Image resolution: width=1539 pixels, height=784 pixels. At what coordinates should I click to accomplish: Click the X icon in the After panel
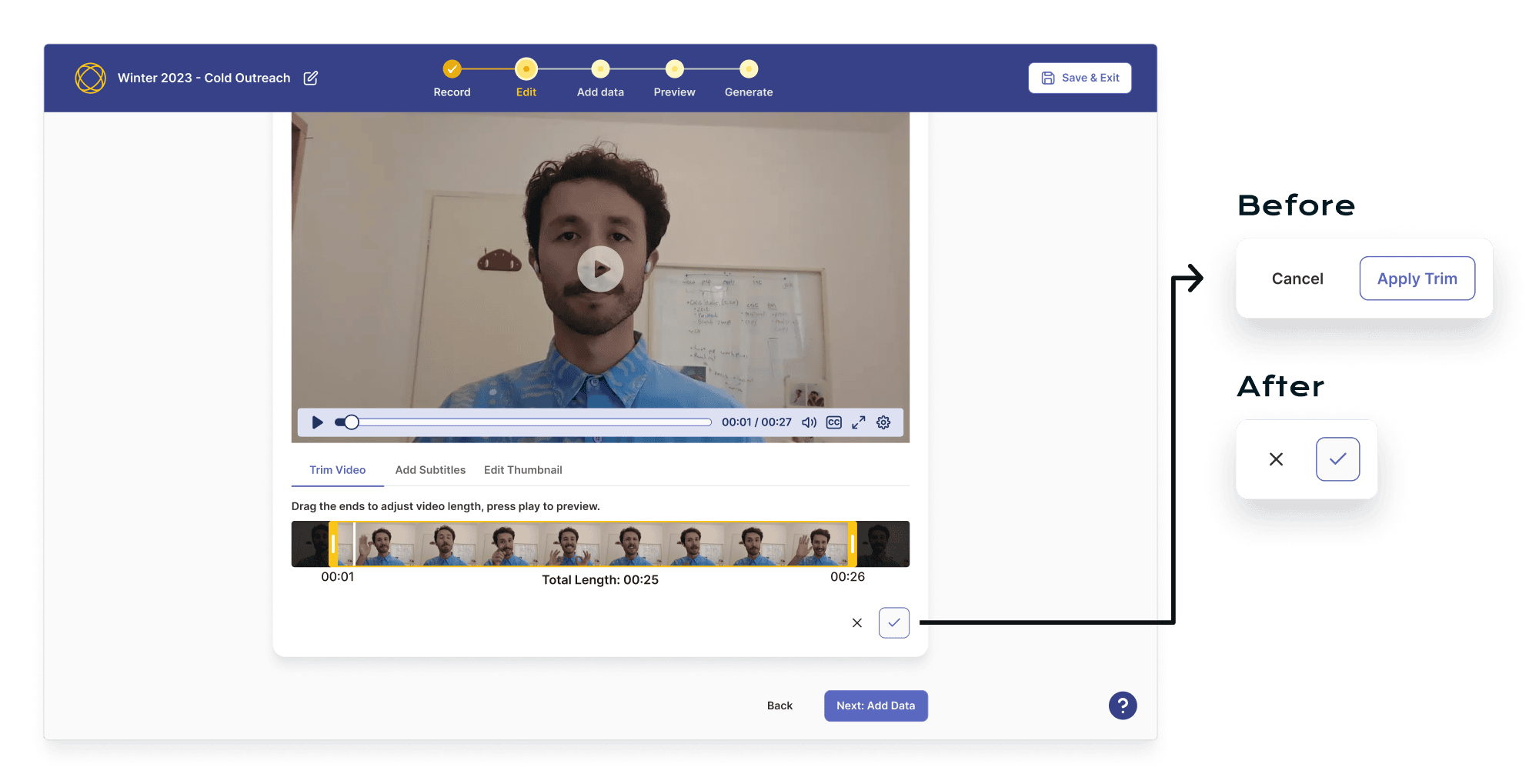point(1276,459)
